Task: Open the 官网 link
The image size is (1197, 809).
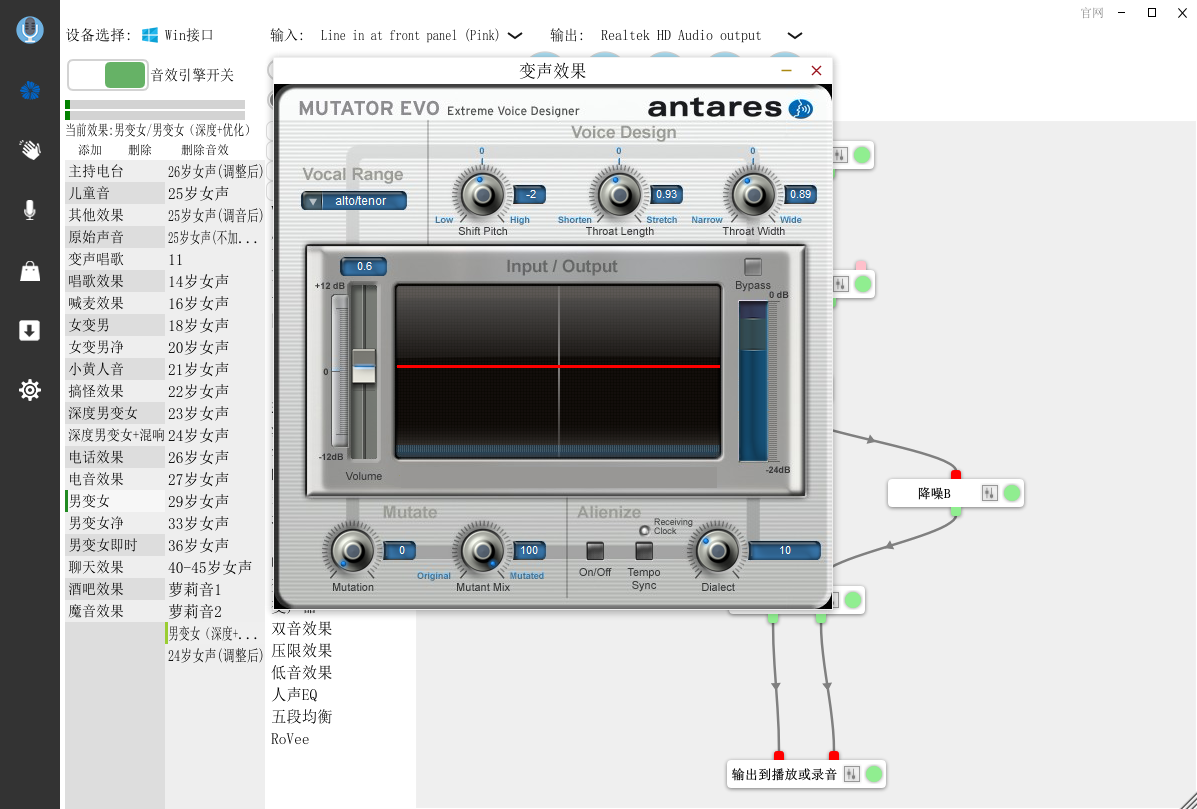Action: pyautogui.click(x=1092, y=13)
